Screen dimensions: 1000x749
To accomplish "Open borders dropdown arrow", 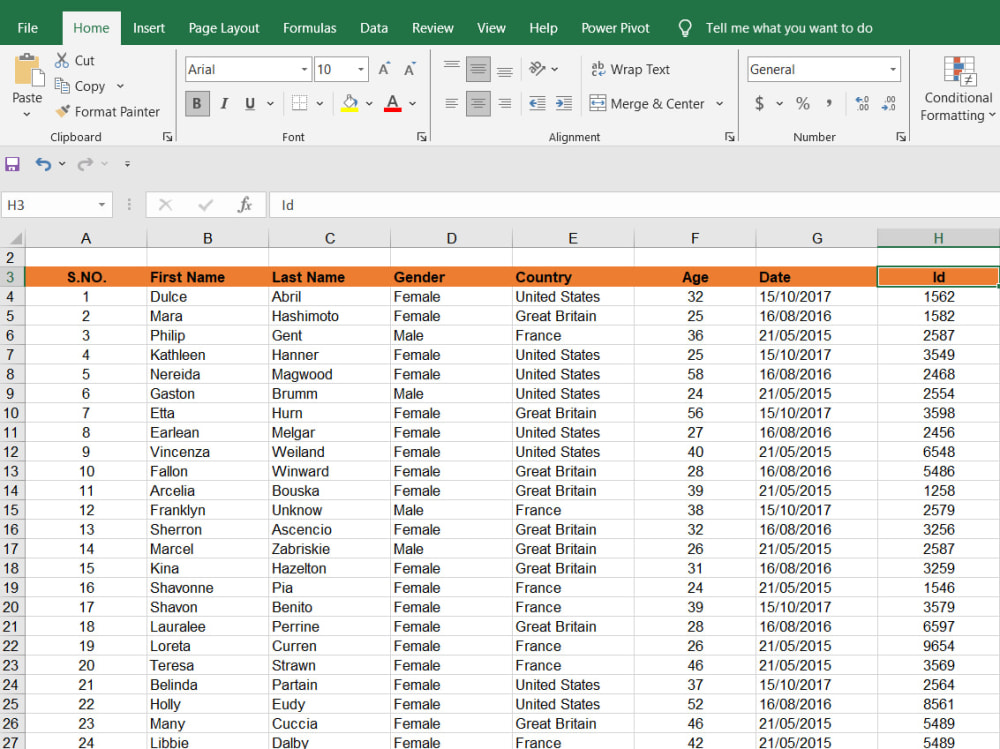I will (x=320, y=103).
